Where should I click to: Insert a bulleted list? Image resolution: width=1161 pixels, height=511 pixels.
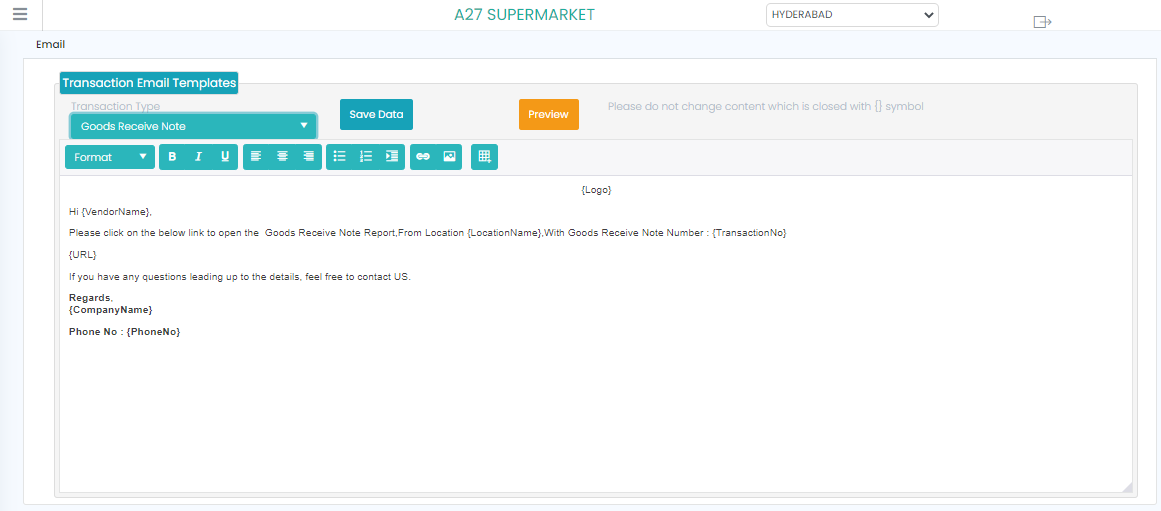pyautogui.click(x=339, y=156)
